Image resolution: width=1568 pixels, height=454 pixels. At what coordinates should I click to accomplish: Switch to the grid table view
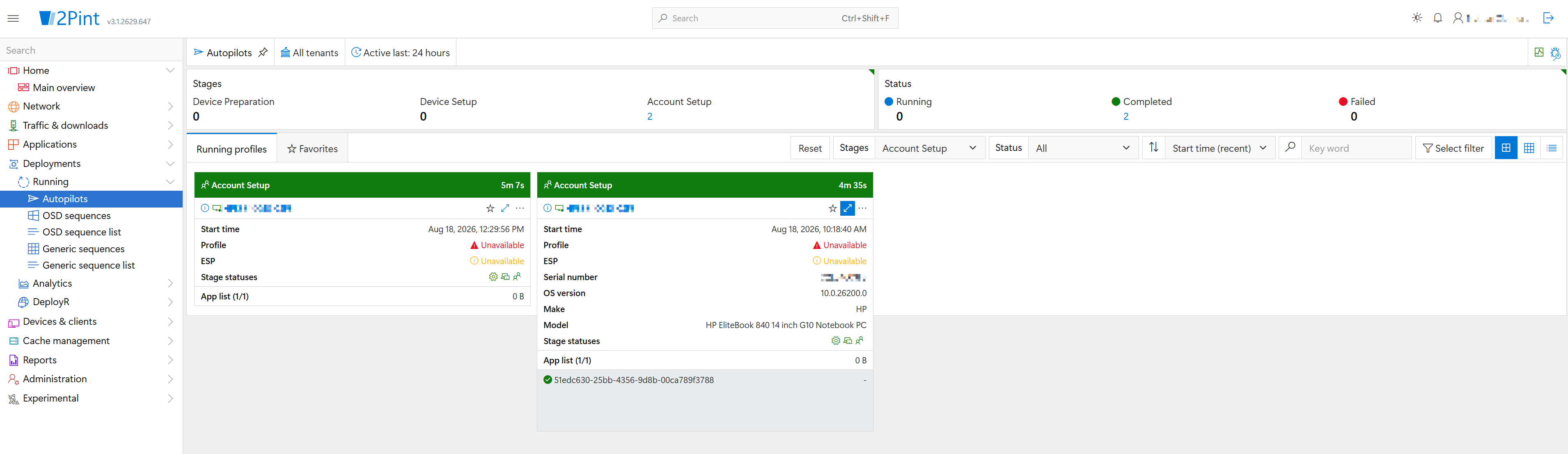pyautogui.click(x=1529, y=148)
